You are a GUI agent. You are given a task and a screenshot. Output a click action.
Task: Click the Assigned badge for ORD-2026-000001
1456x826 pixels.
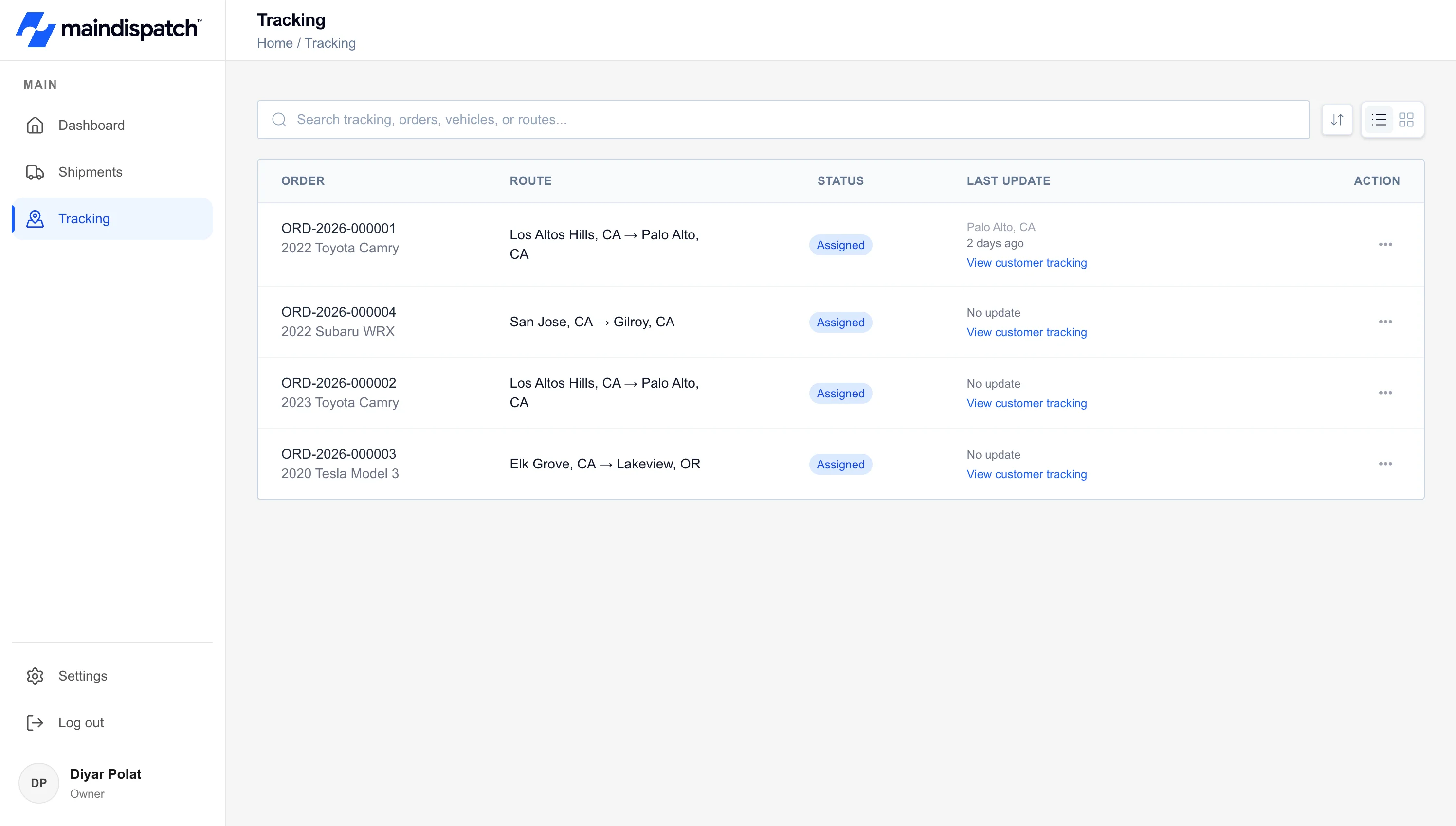point(840,245)
